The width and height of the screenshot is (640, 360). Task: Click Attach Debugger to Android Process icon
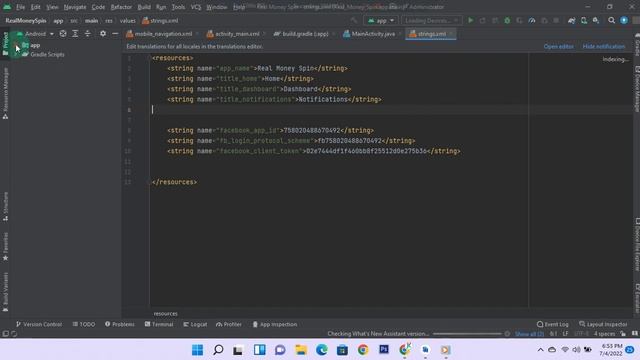[544, 20]
